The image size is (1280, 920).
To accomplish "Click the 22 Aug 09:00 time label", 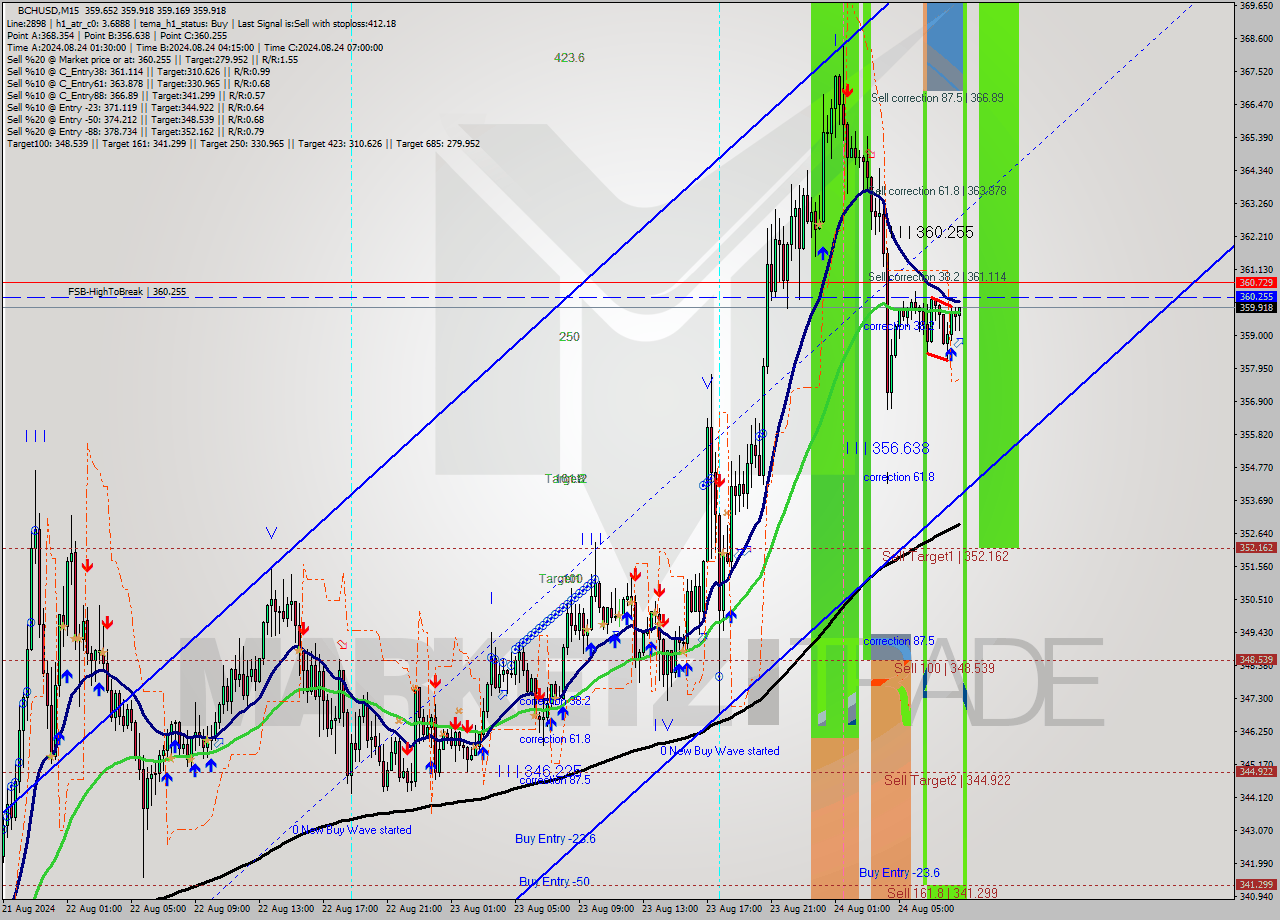I will (x=222, y=909).
